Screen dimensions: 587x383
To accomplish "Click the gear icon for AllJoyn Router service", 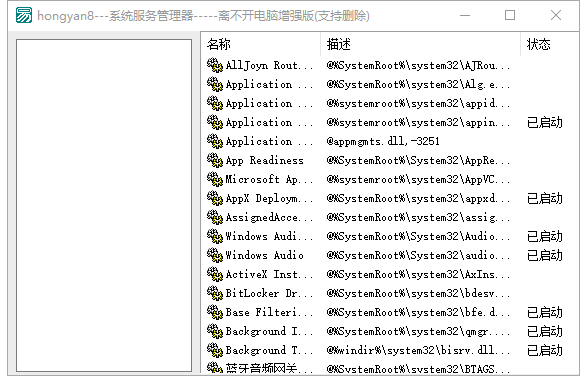I will 215,65.
